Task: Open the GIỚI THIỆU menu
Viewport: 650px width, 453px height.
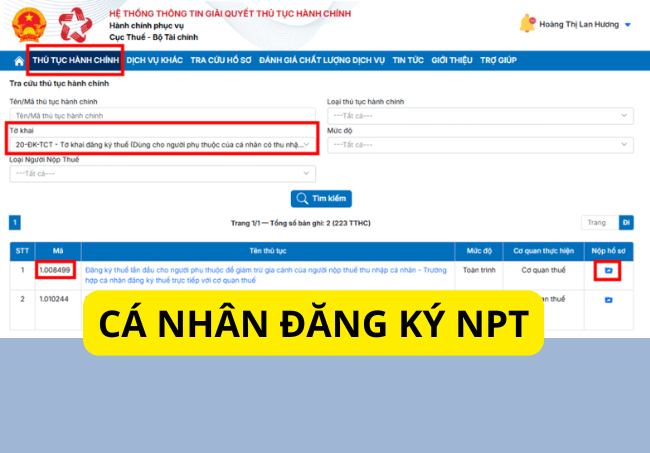Action: tap(452, 60)
